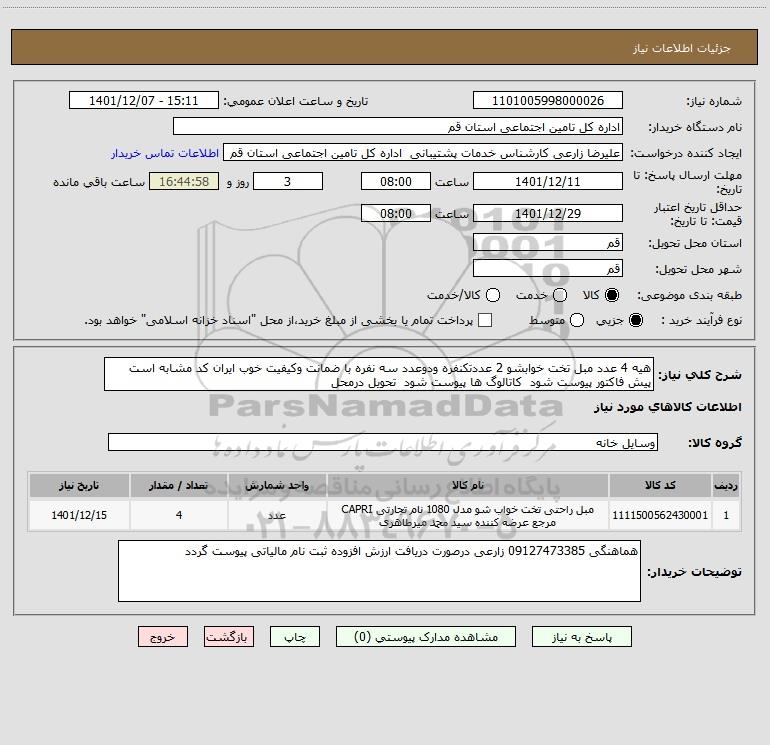The width and height of the screenshot is (770, 745).
Task: Select the متوسط purchase type radio
Action: click(x=577, y=320)
